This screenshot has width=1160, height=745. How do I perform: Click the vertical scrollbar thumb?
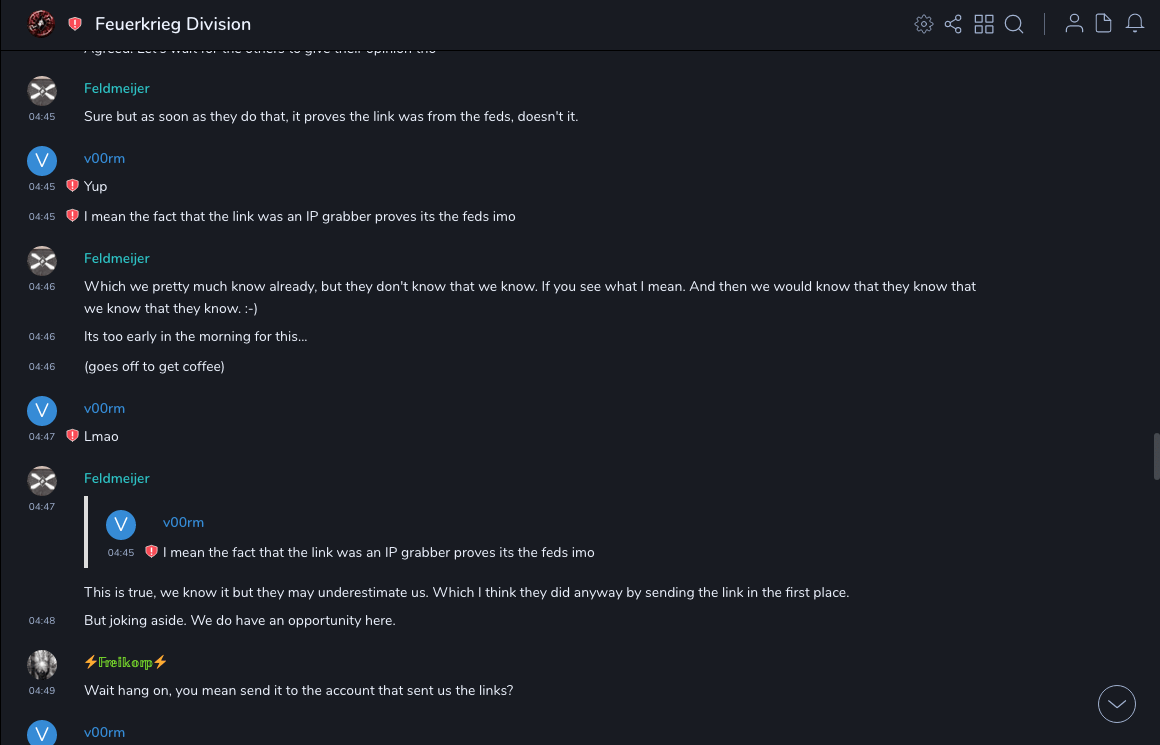coord(1156,457)
